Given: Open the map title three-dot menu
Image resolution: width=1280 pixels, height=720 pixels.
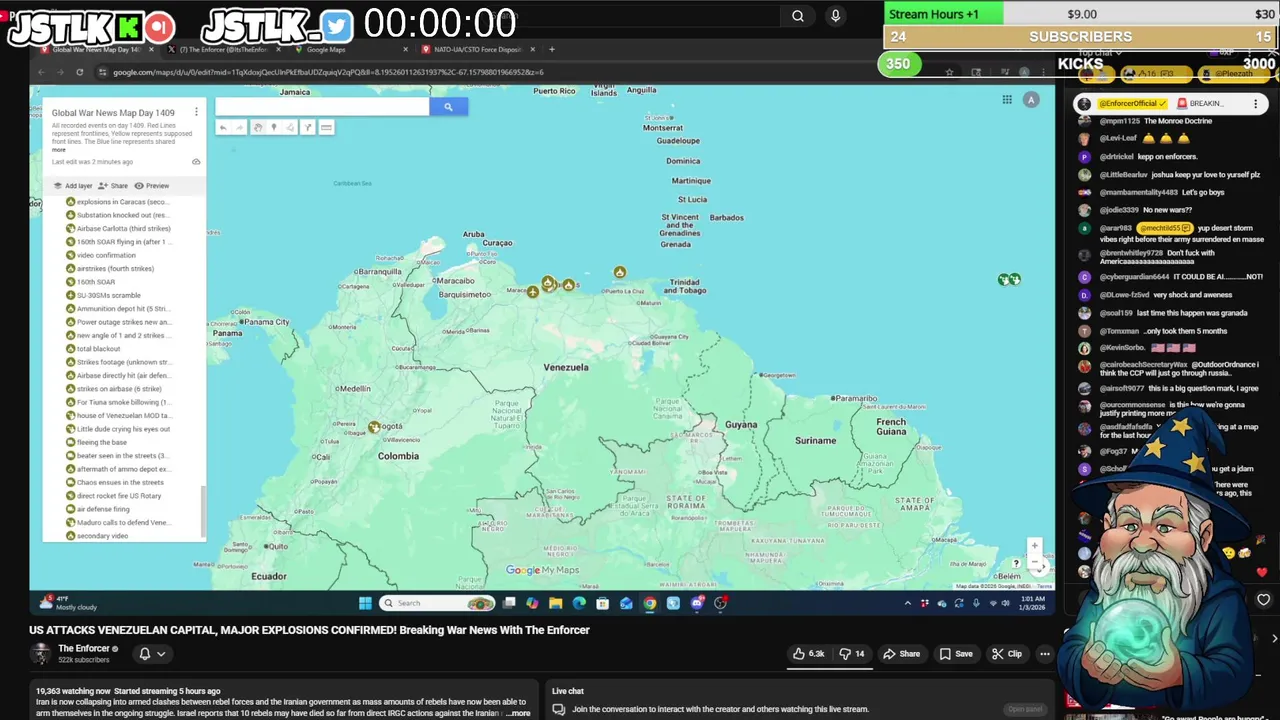Looking at the screenshot, I should point(196,112).
